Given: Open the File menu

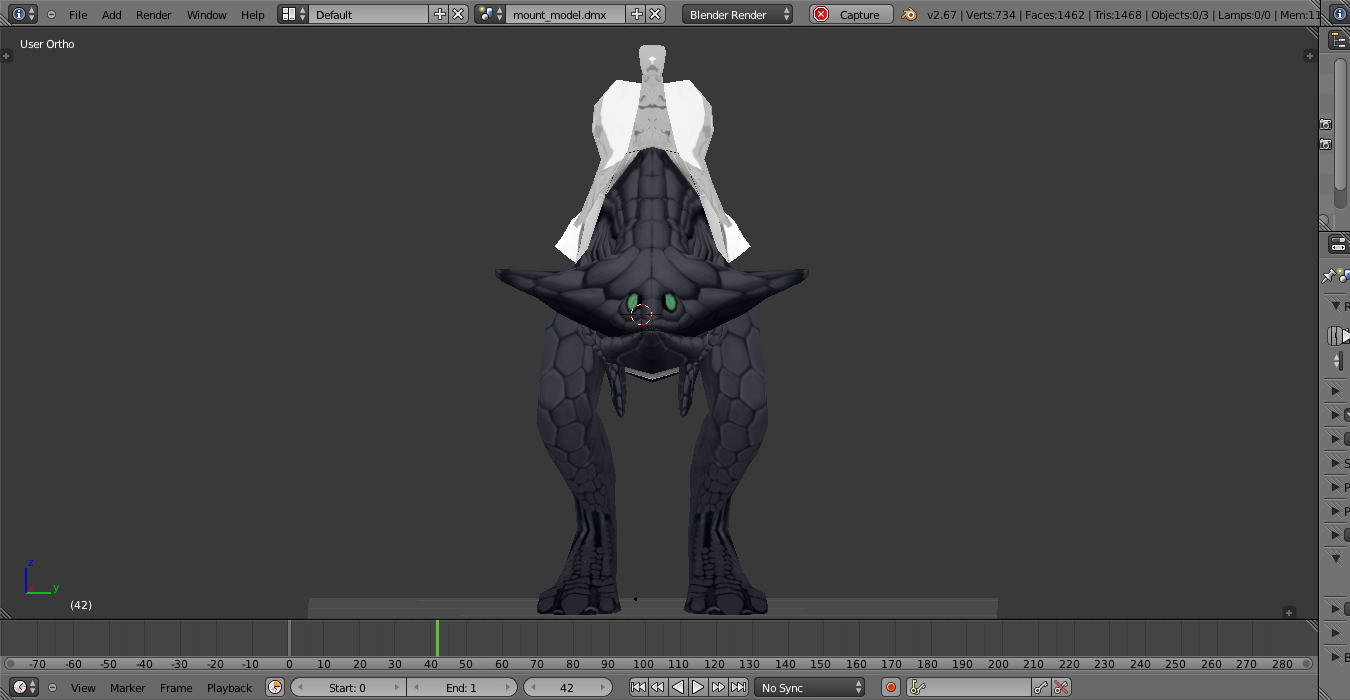Looking at the screenshot, I should 78,15.
